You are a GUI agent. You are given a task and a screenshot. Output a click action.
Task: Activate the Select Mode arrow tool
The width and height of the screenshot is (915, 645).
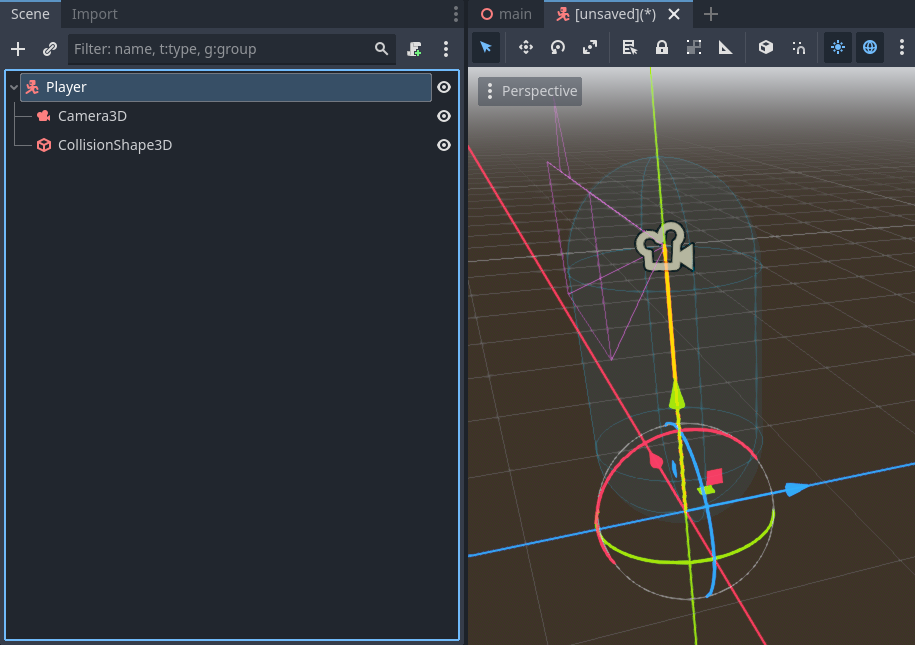click(486, 47)
